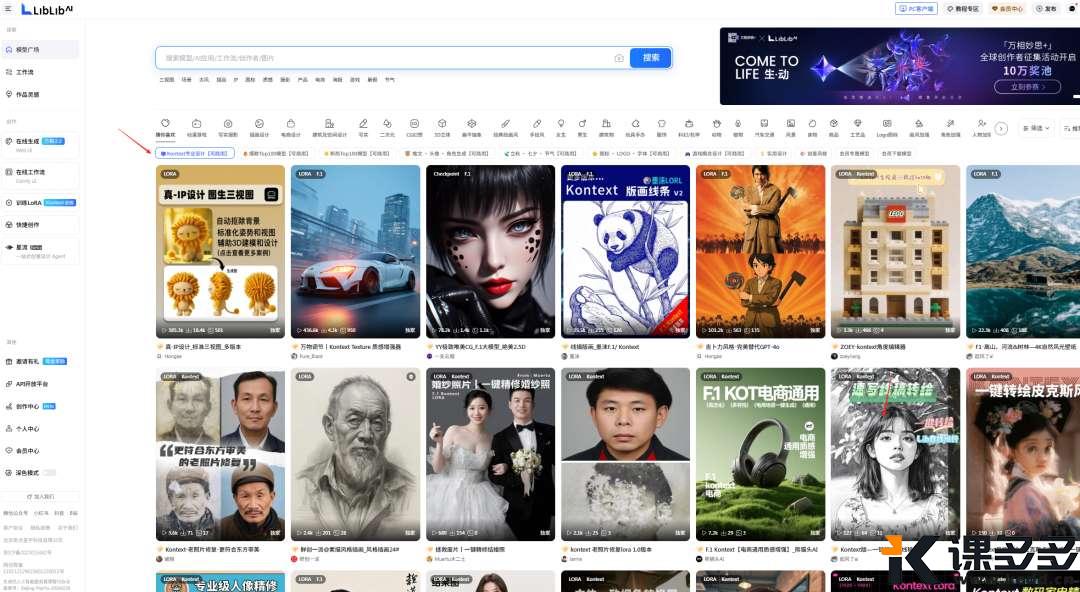Open the white sports car model card
Screen dimensions: 1080x592
pos(355,252)
